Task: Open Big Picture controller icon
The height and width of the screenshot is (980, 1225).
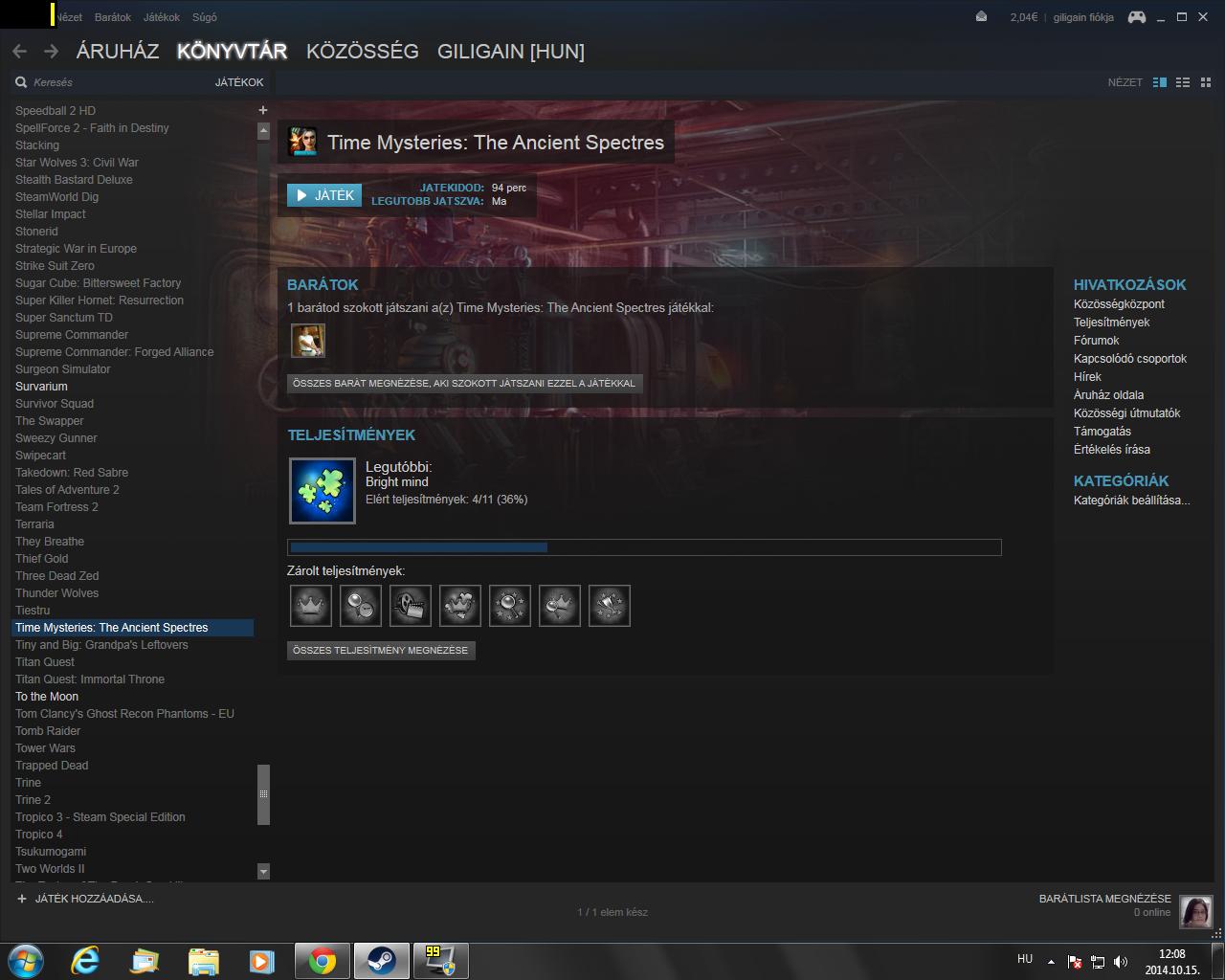Action: (x=1136, y=17)
